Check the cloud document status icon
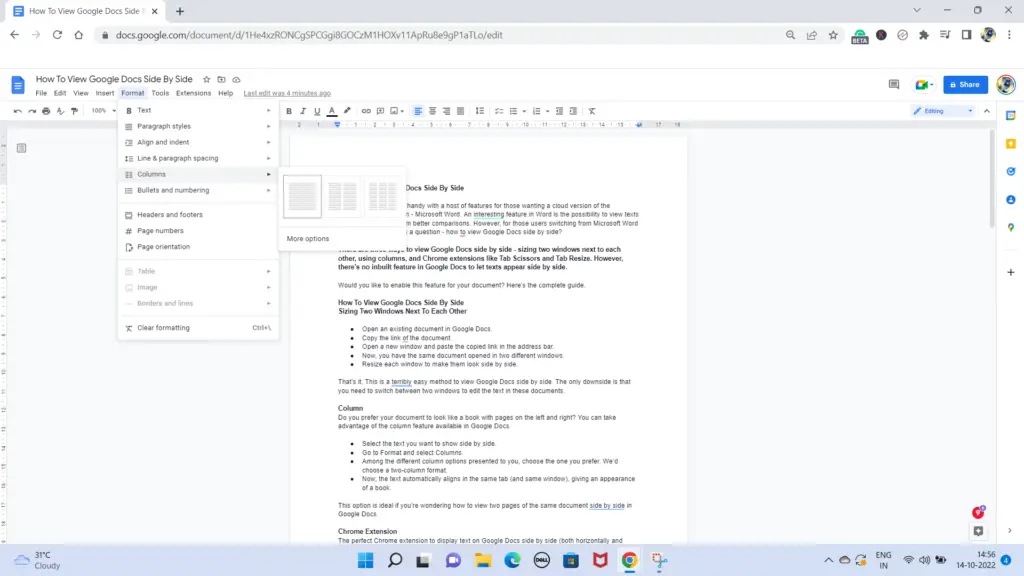The image size is (1024, 576). click(236, 80)
